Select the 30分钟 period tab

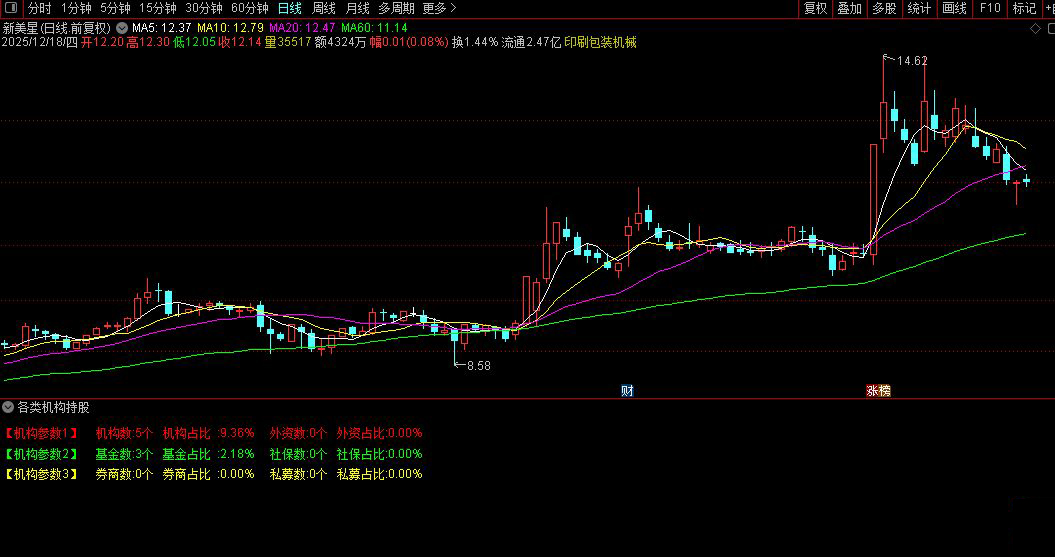[204, 8]
